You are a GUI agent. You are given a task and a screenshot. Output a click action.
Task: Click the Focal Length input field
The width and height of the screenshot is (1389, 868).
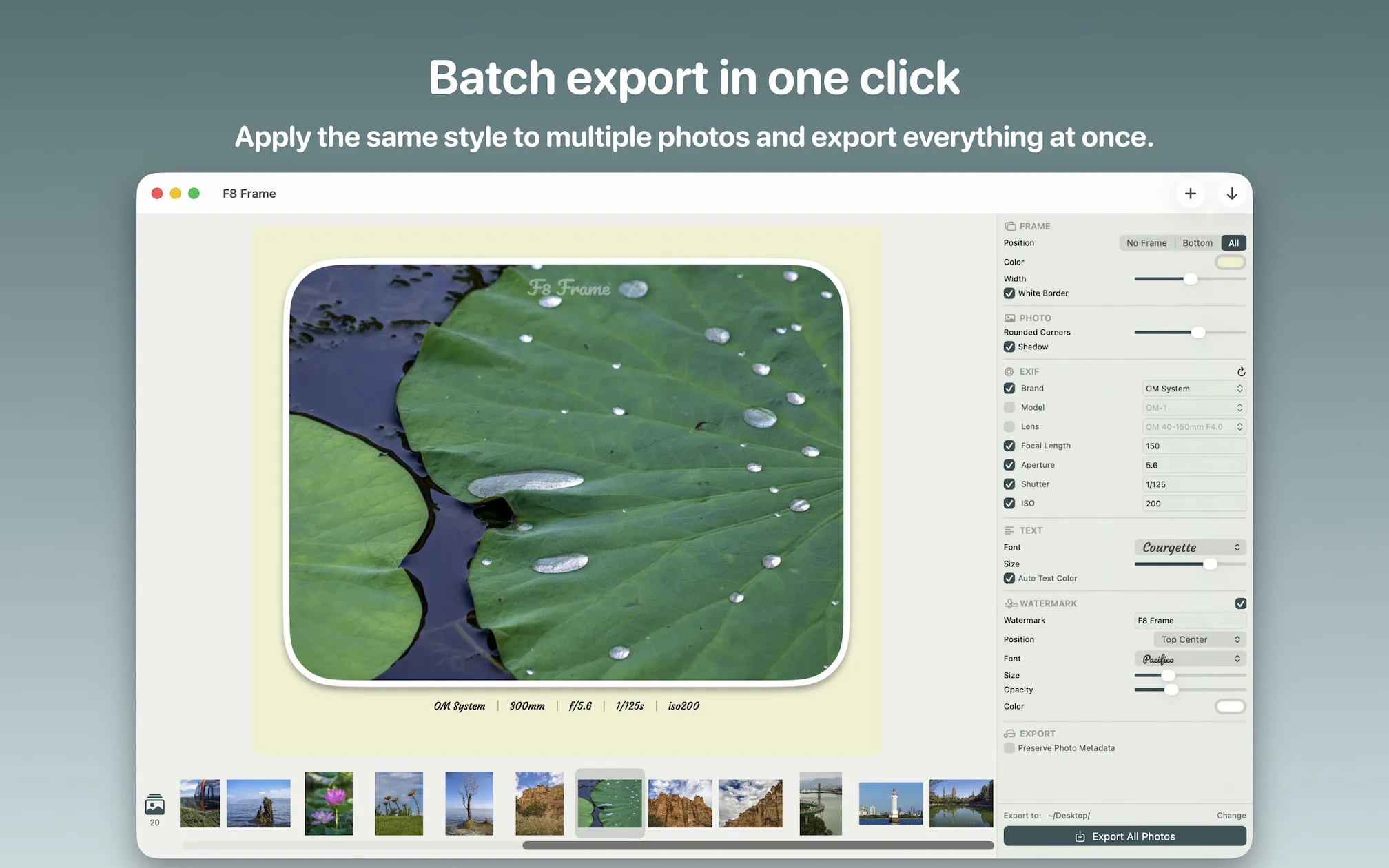pyautogui.click(x=1194, y=446)
